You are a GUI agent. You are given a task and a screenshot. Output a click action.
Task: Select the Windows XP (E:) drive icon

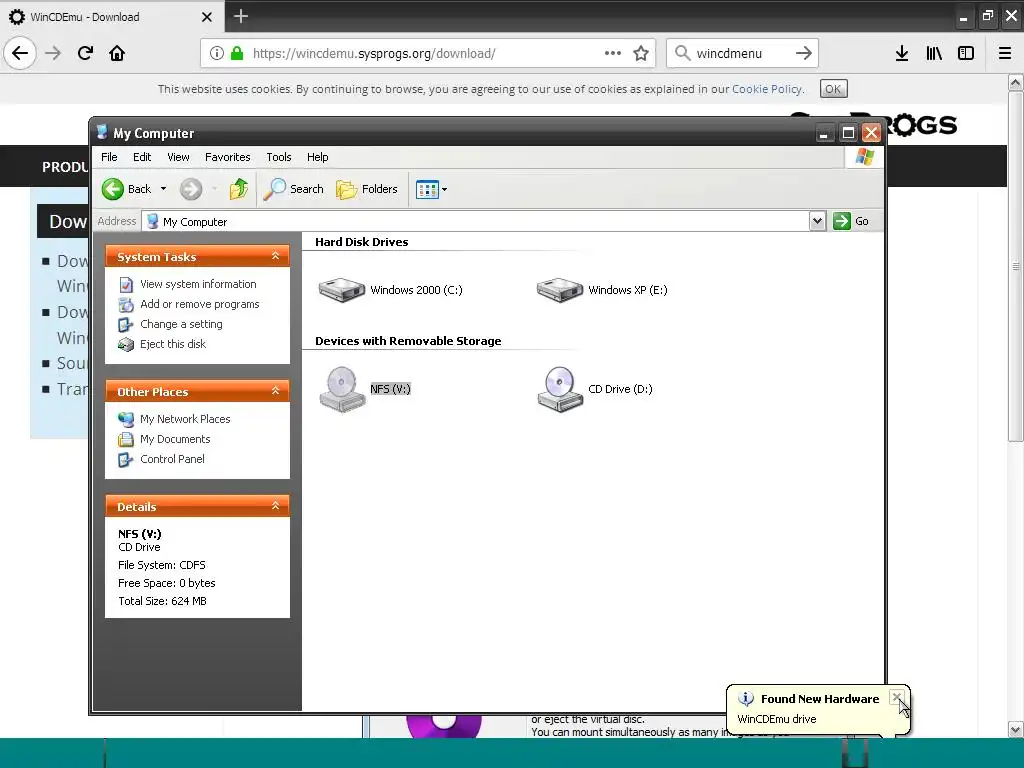[x=559, y=290]
